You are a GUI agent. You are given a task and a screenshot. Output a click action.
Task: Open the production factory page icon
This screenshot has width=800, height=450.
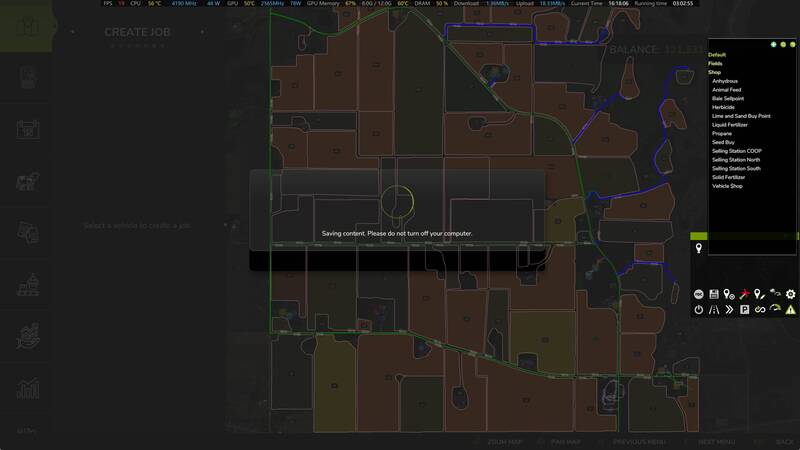[x=28, y=285]
